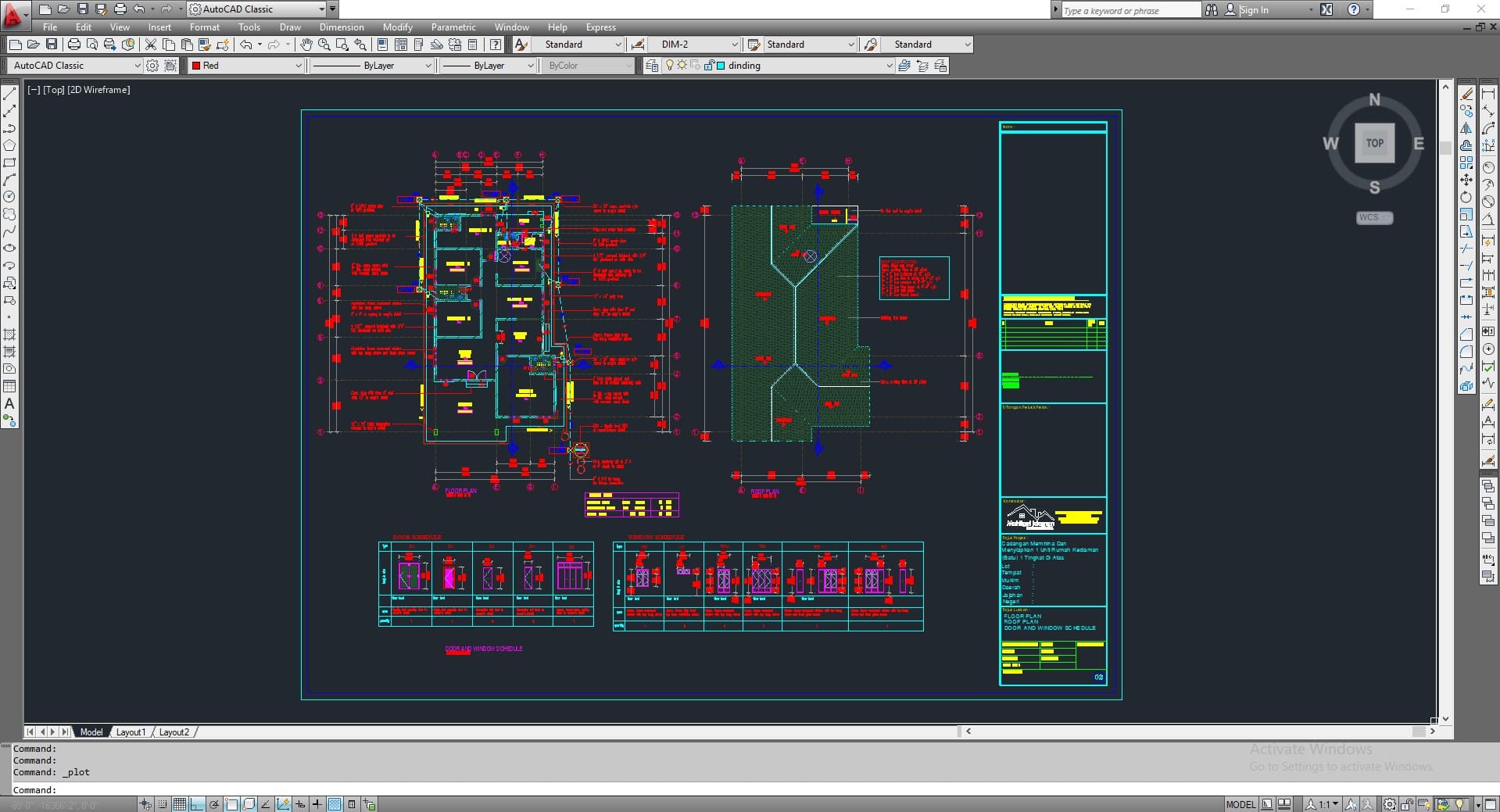This screenshot has width=1500, height=812.
Task: Open the dinding layer dropdown list
Action: [889, 66]
